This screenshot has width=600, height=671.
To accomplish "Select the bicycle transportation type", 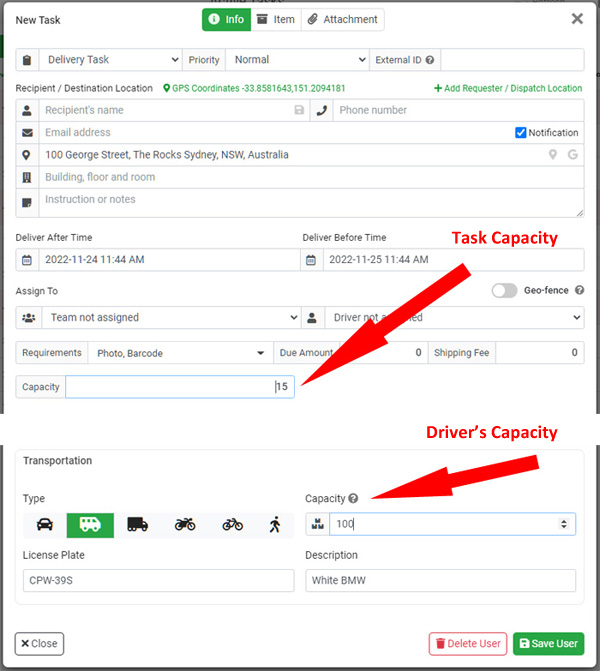I will (x=232, y=525).
